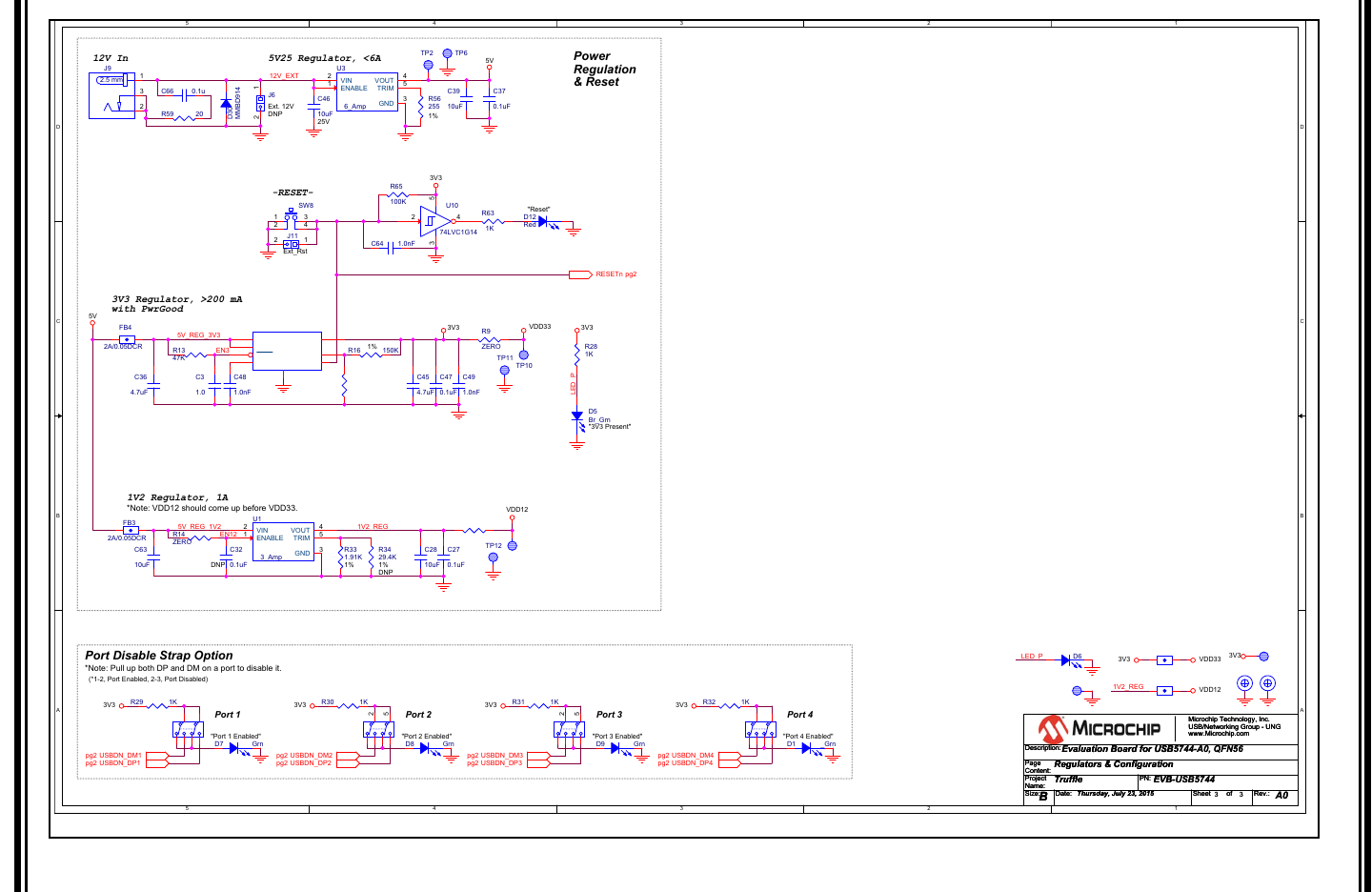
Task: Click the TP6 test point circle
Action: [x=448, y=54]
